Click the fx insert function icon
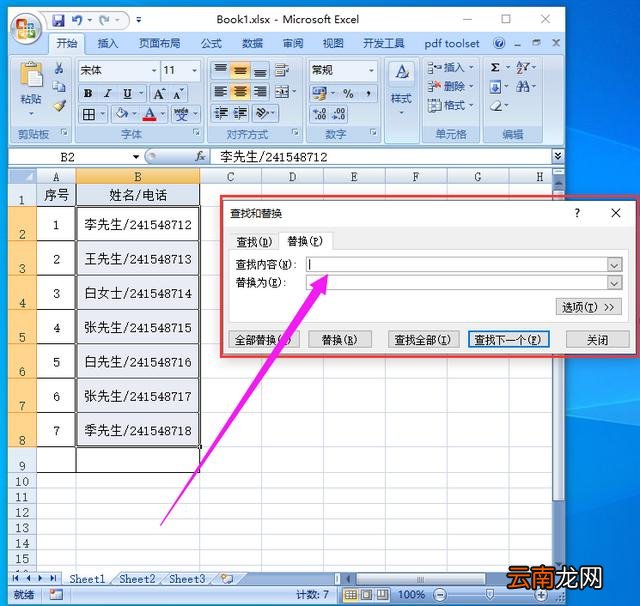Image resolution: width=640 pixels, height=606 pixels. point(200,156)
